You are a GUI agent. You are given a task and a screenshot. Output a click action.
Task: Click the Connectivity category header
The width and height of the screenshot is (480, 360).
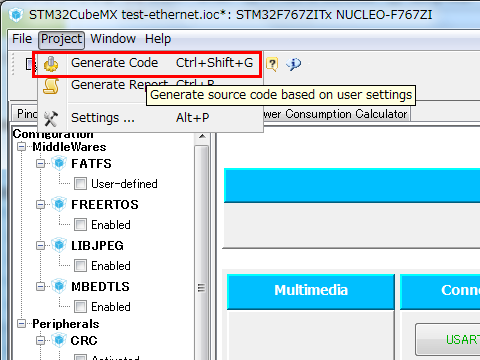[440, 291]
